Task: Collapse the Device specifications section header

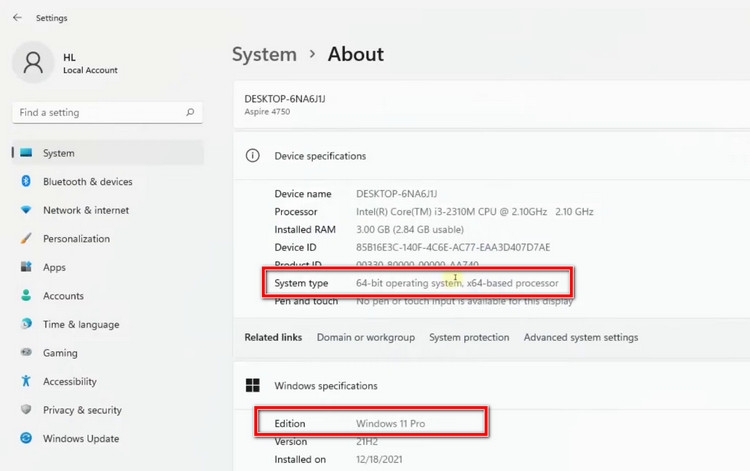Action: point(492,156)
